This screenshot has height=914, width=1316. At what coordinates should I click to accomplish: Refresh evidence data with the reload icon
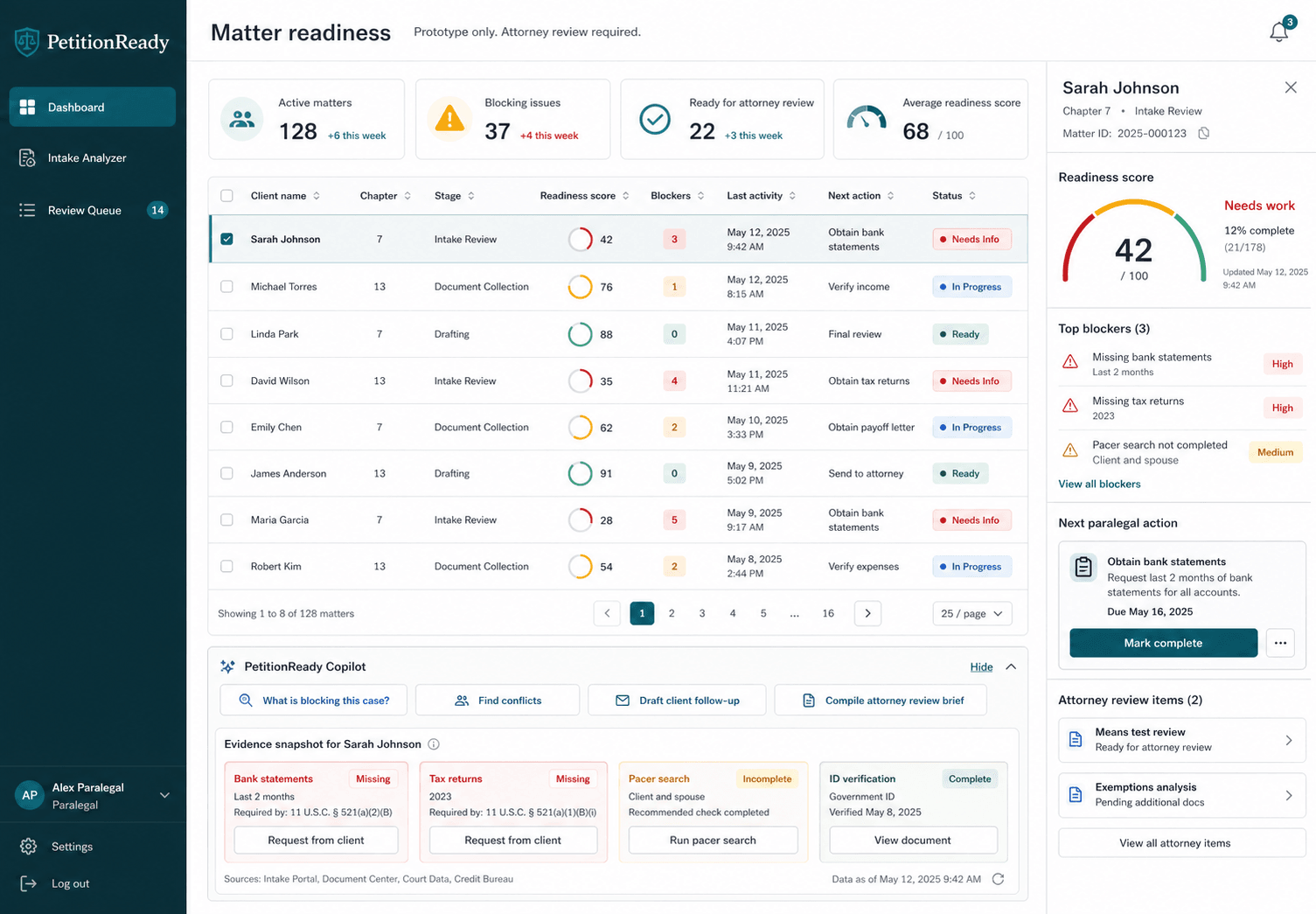pyautogui.click(x=998, y=879)
